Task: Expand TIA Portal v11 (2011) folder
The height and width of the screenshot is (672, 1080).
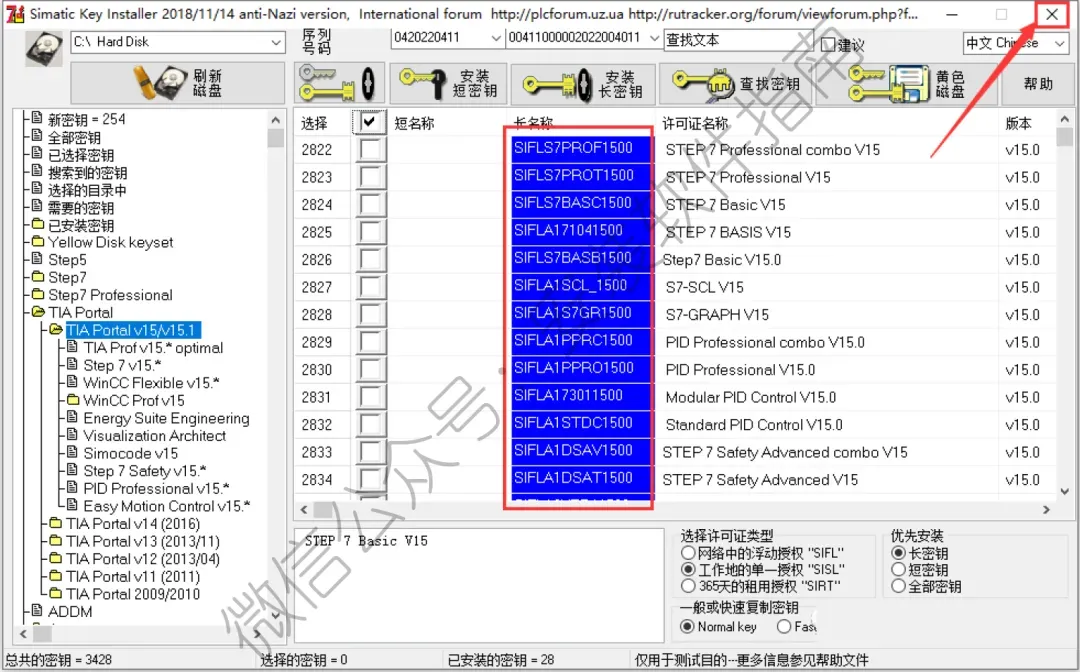Action: [133, 577]
